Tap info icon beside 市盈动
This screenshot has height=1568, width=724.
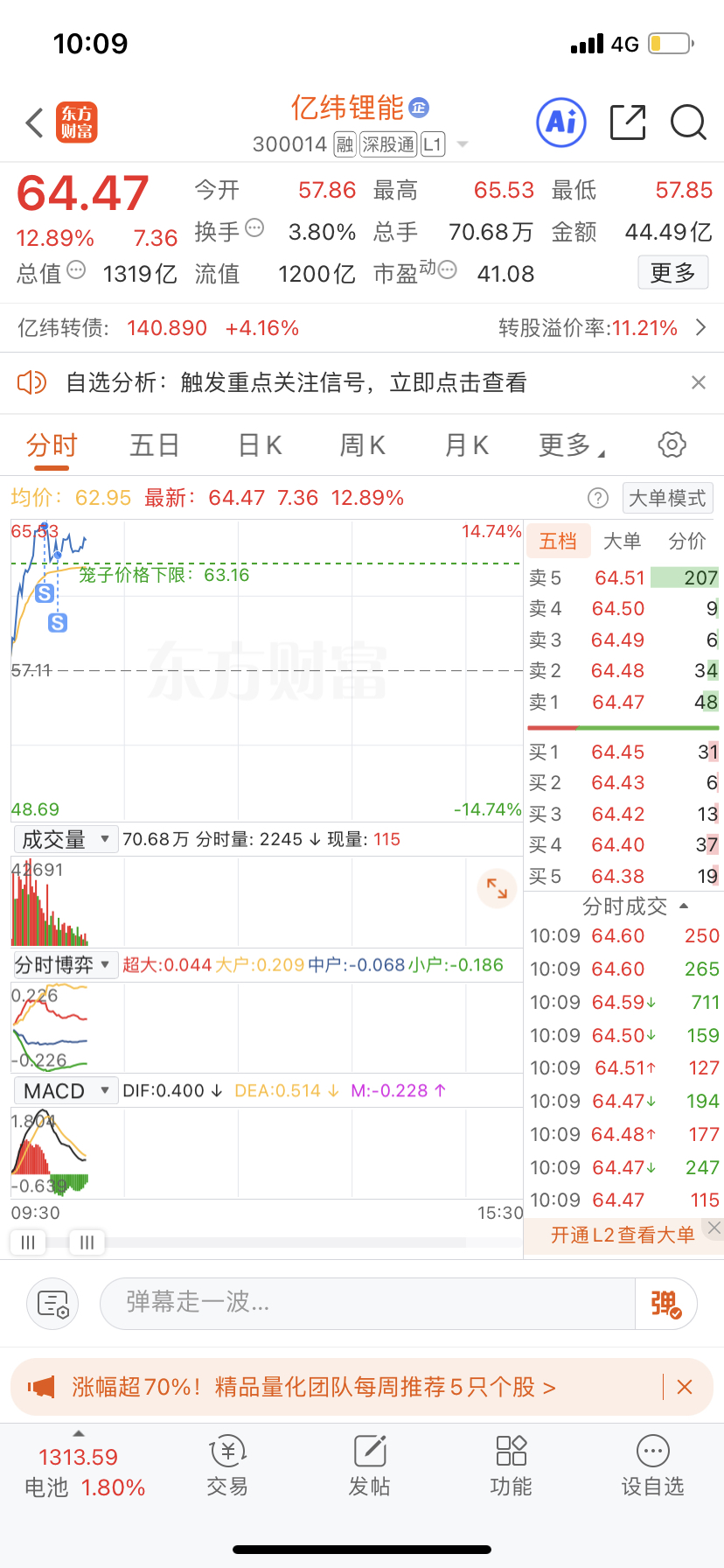point(447,269)
